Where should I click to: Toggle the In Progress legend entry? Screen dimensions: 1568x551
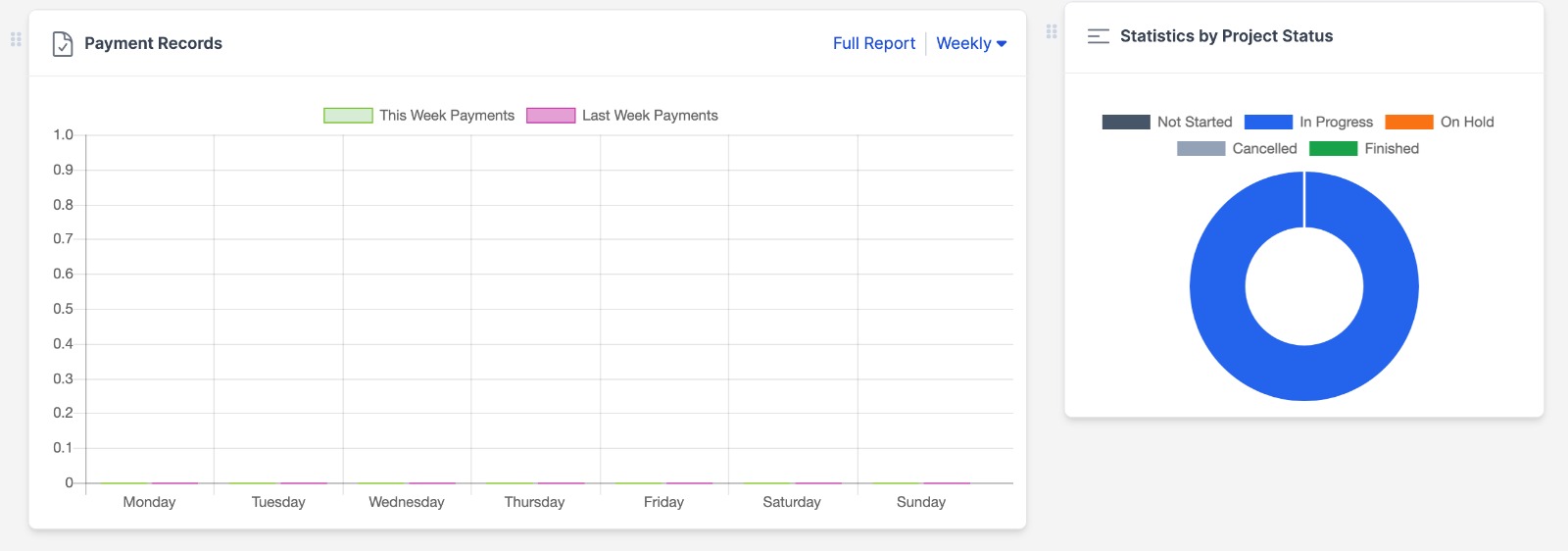(x=1308, y=123)
